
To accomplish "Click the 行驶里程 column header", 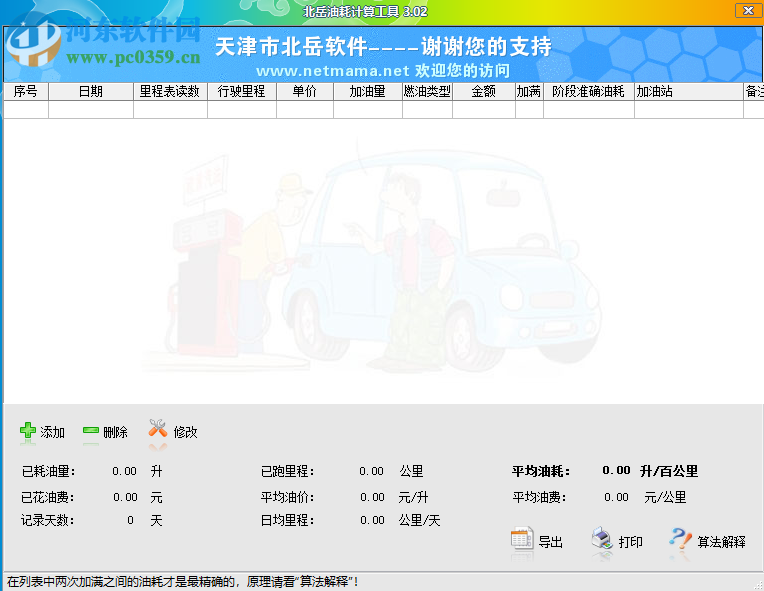I will (242, 92).
